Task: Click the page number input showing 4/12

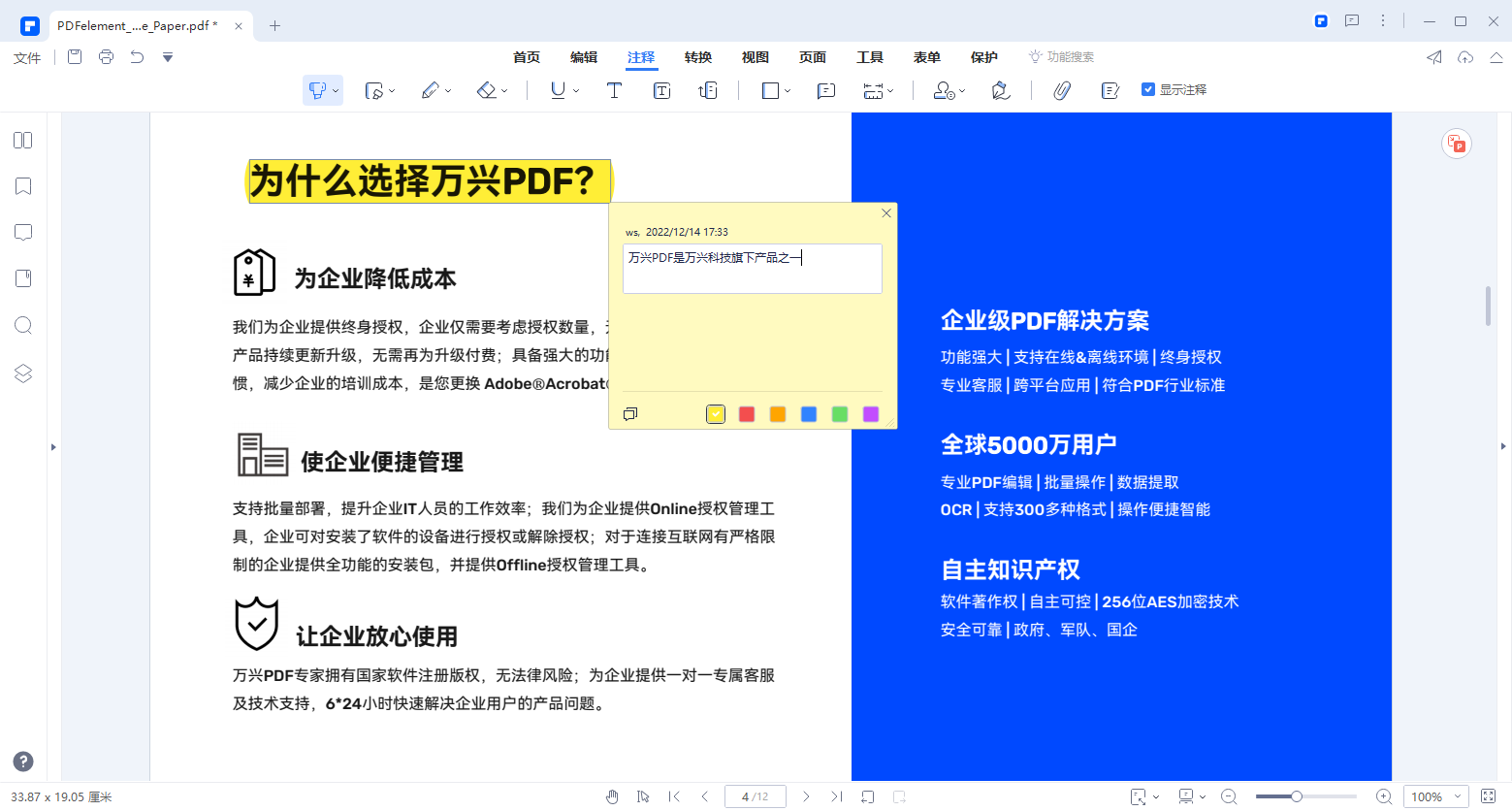Action: pos(755,795)
